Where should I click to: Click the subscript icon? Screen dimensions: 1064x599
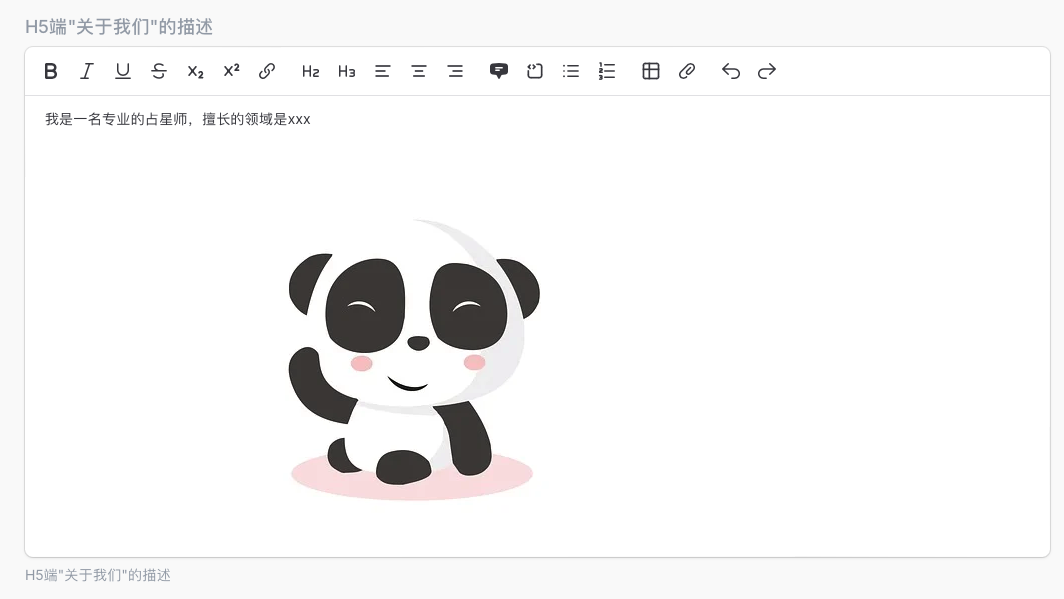click(195, 71)
